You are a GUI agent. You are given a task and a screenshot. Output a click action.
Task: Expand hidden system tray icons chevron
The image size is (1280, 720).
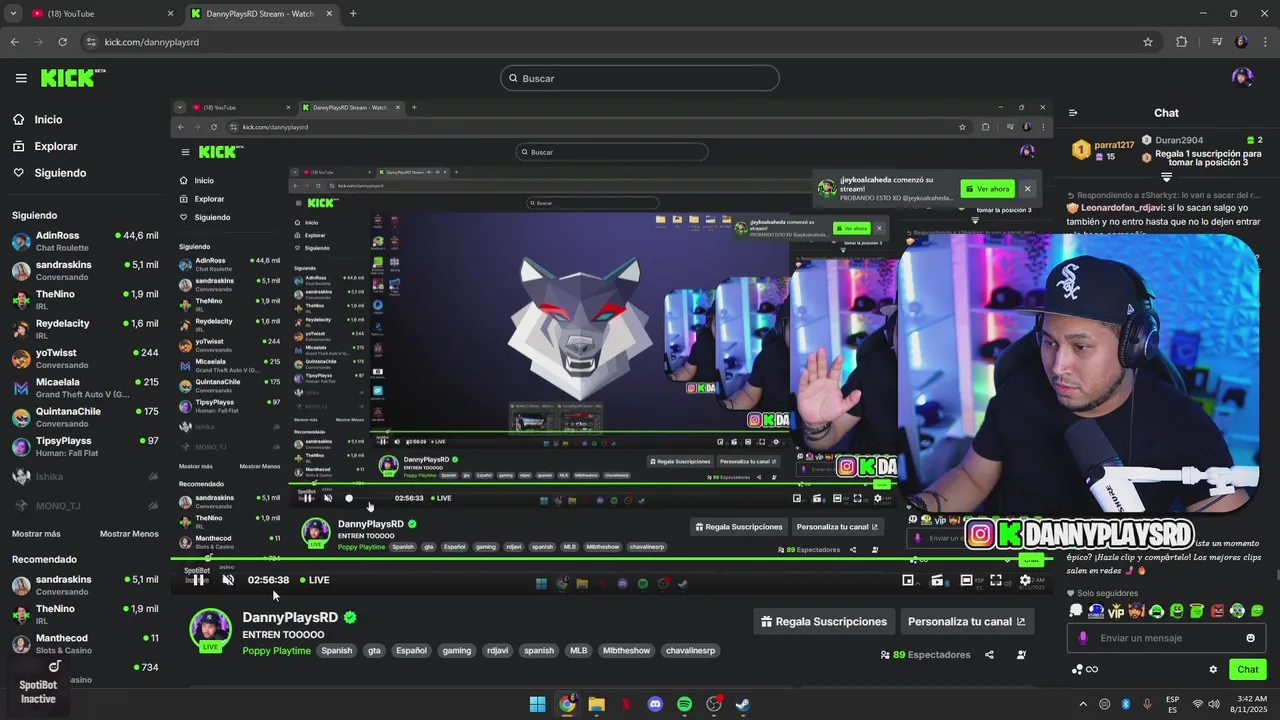pos(1084,704)
